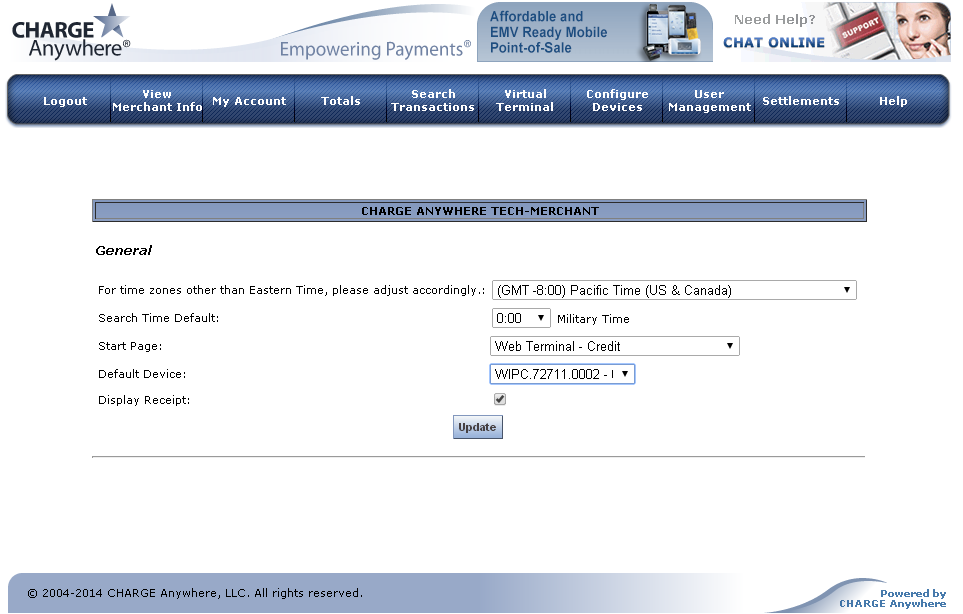Screen dimensions: 963x614
Task: Expand the Default Device dropdown
Action: [x=562, y=374]
